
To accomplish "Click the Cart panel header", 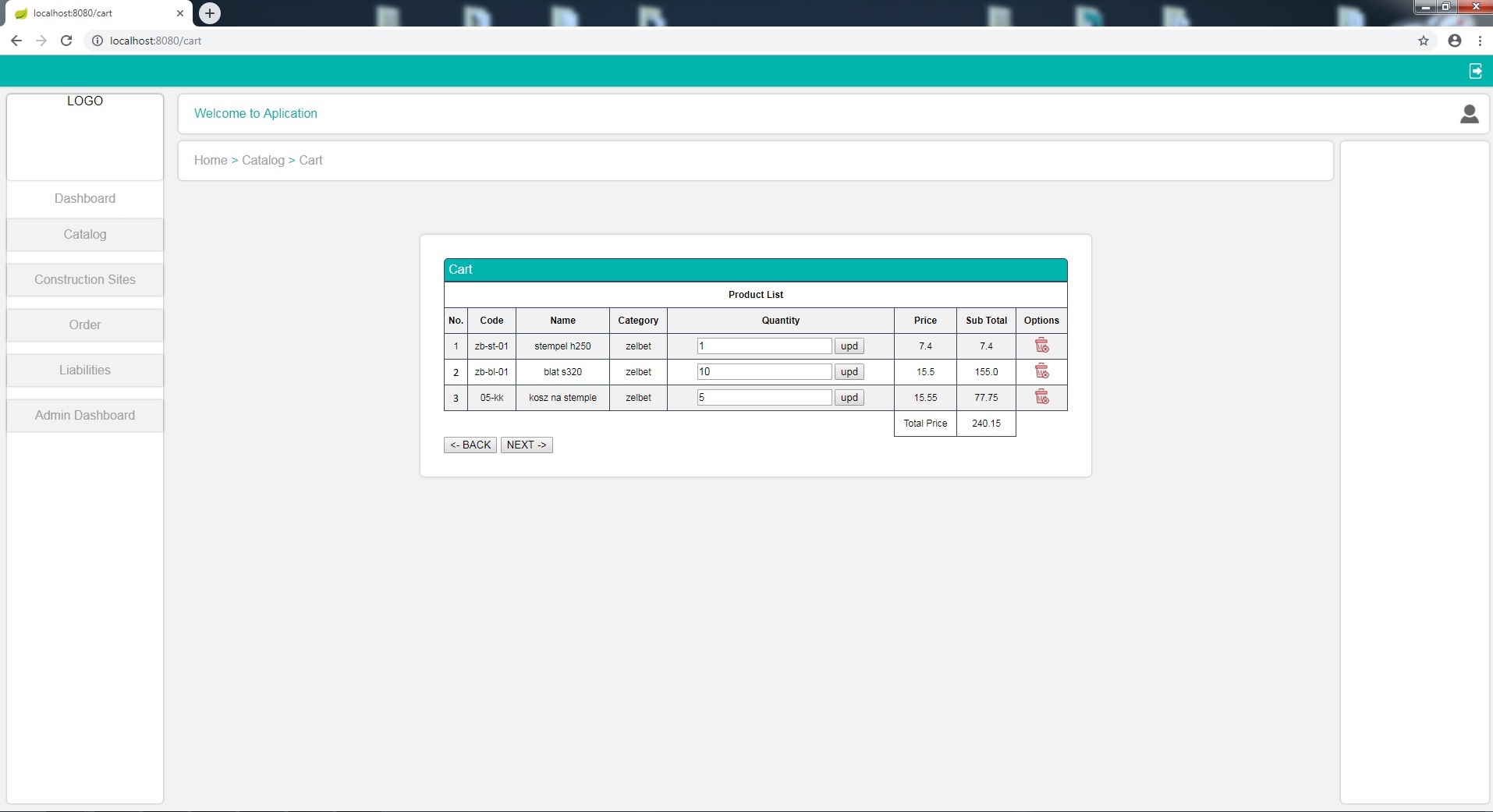I will (x=756, y=269).
